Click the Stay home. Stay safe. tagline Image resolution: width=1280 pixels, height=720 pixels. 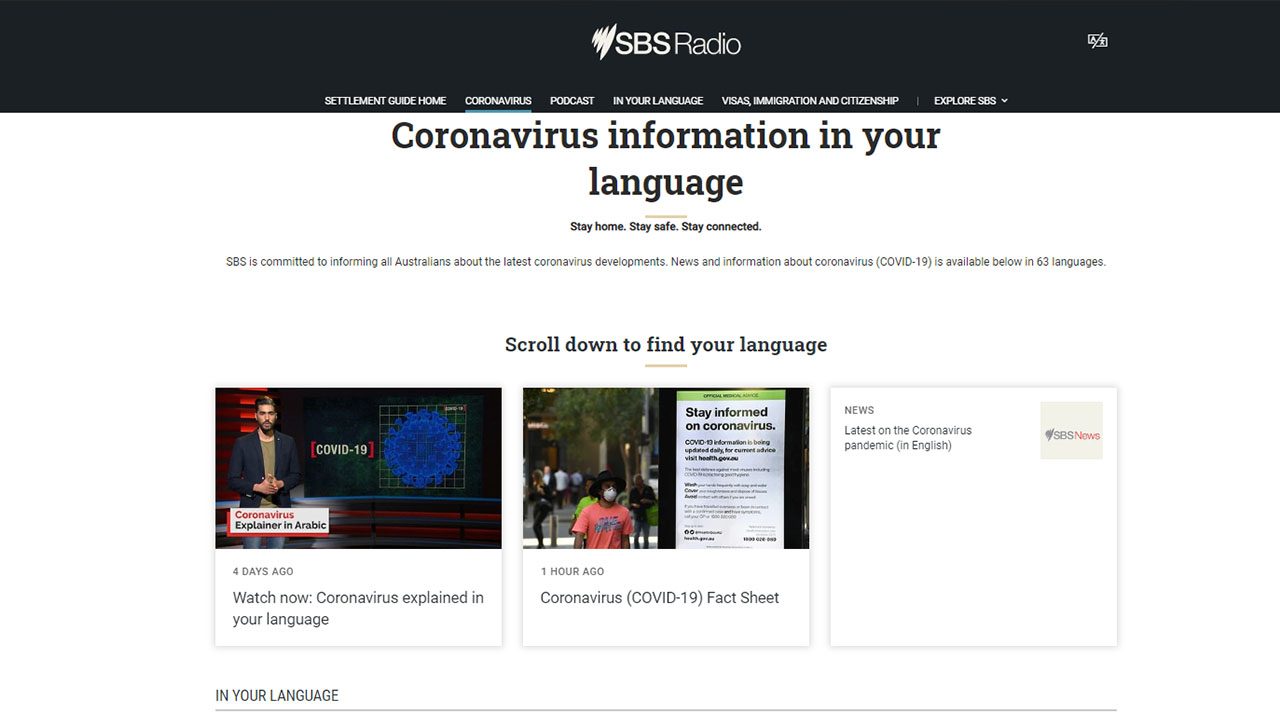[x=666, y=227]
